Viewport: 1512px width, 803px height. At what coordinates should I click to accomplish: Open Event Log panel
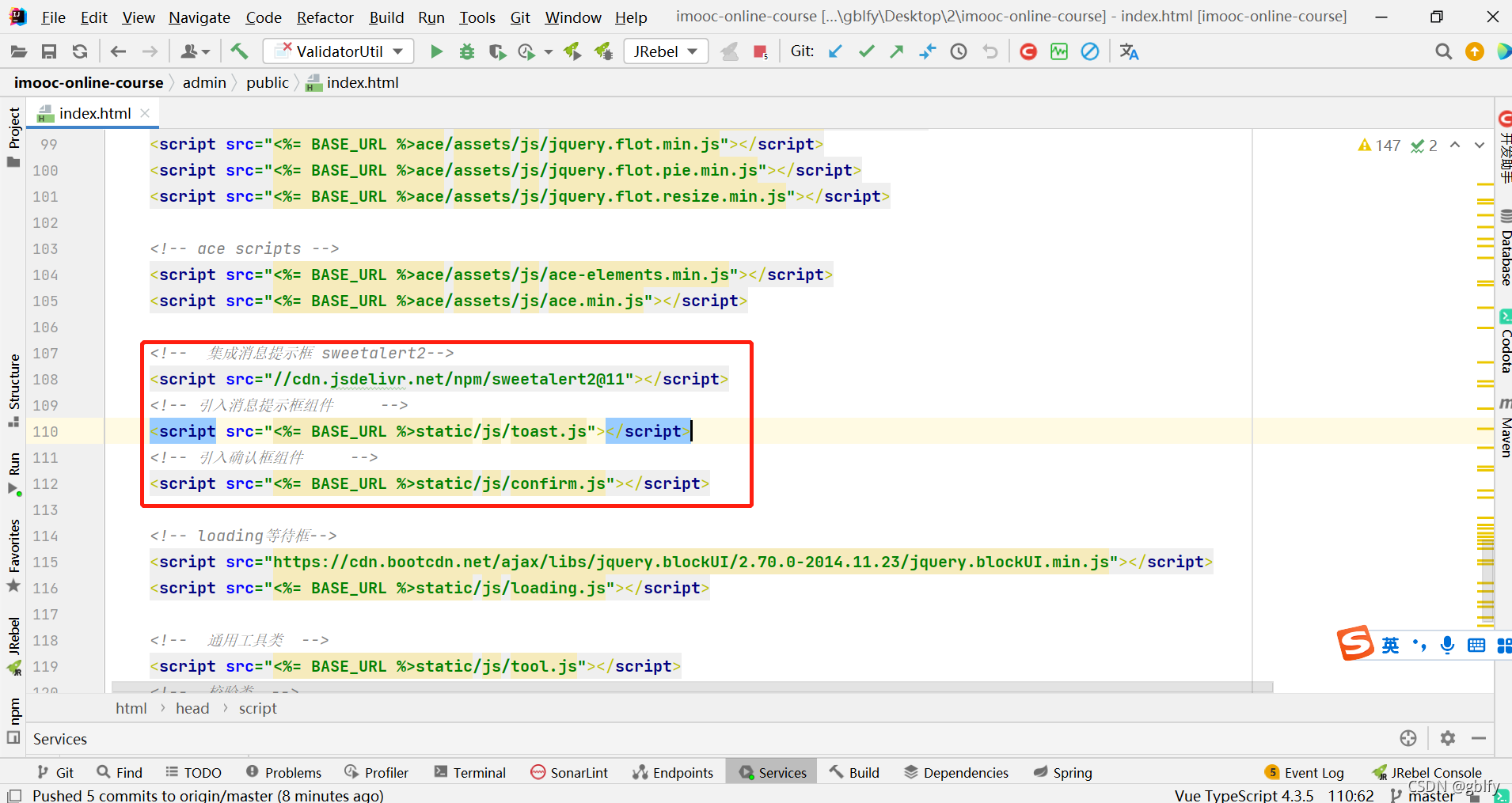(x=1305, y=772)
